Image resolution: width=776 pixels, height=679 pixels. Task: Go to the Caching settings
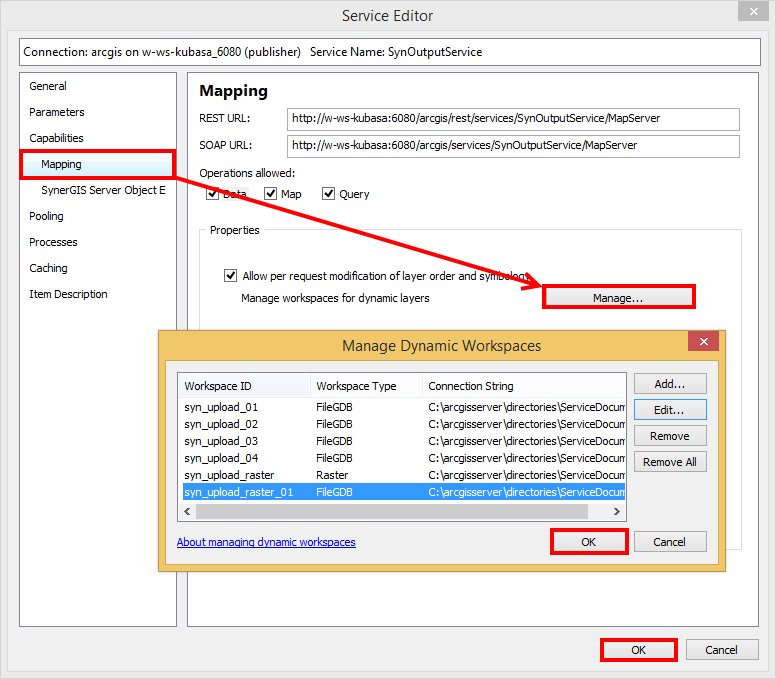tap(48, 268)
